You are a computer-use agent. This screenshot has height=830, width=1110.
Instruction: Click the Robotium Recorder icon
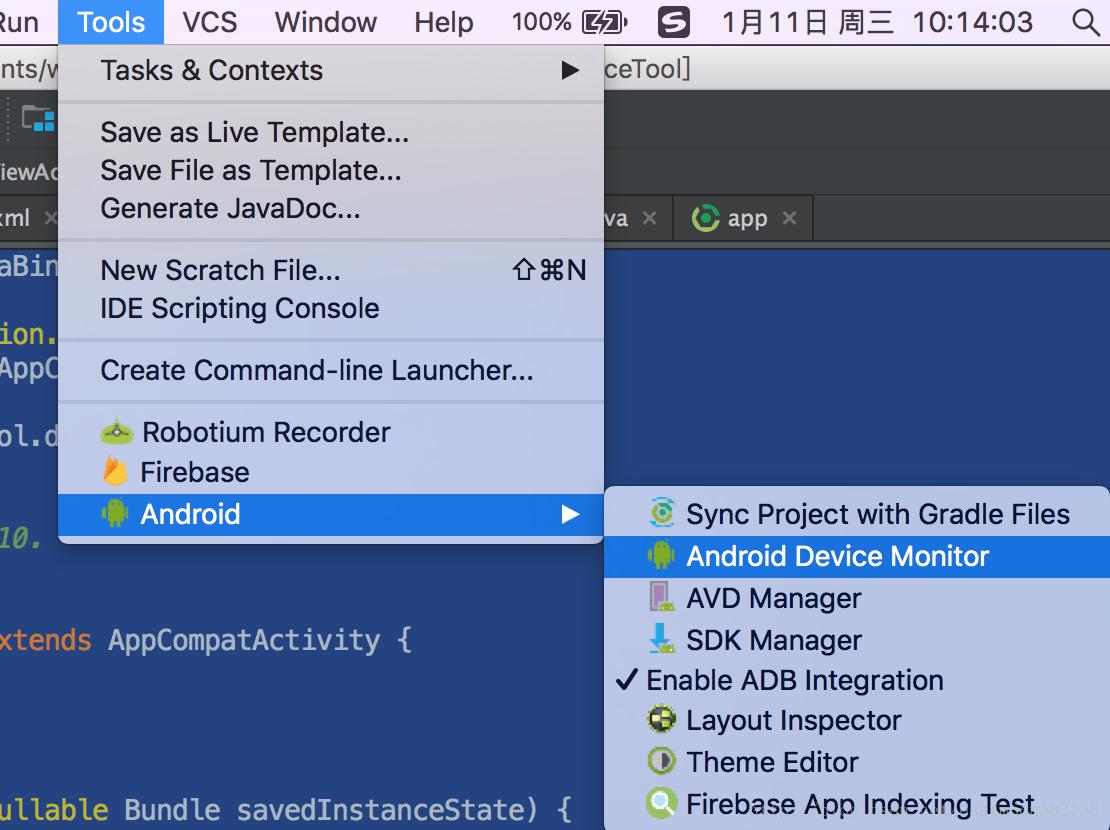117,433
